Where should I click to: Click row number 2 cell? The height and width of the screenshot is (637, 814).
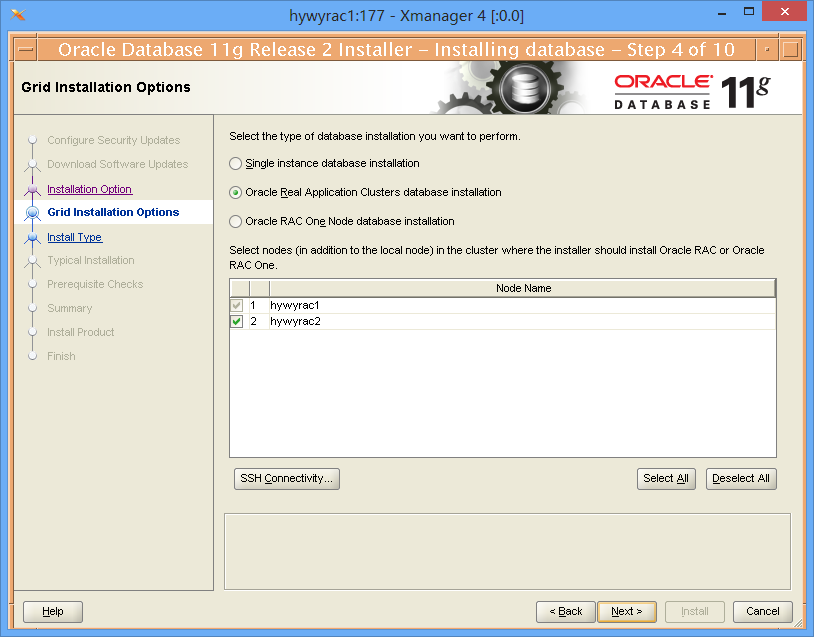click(259, 321)
